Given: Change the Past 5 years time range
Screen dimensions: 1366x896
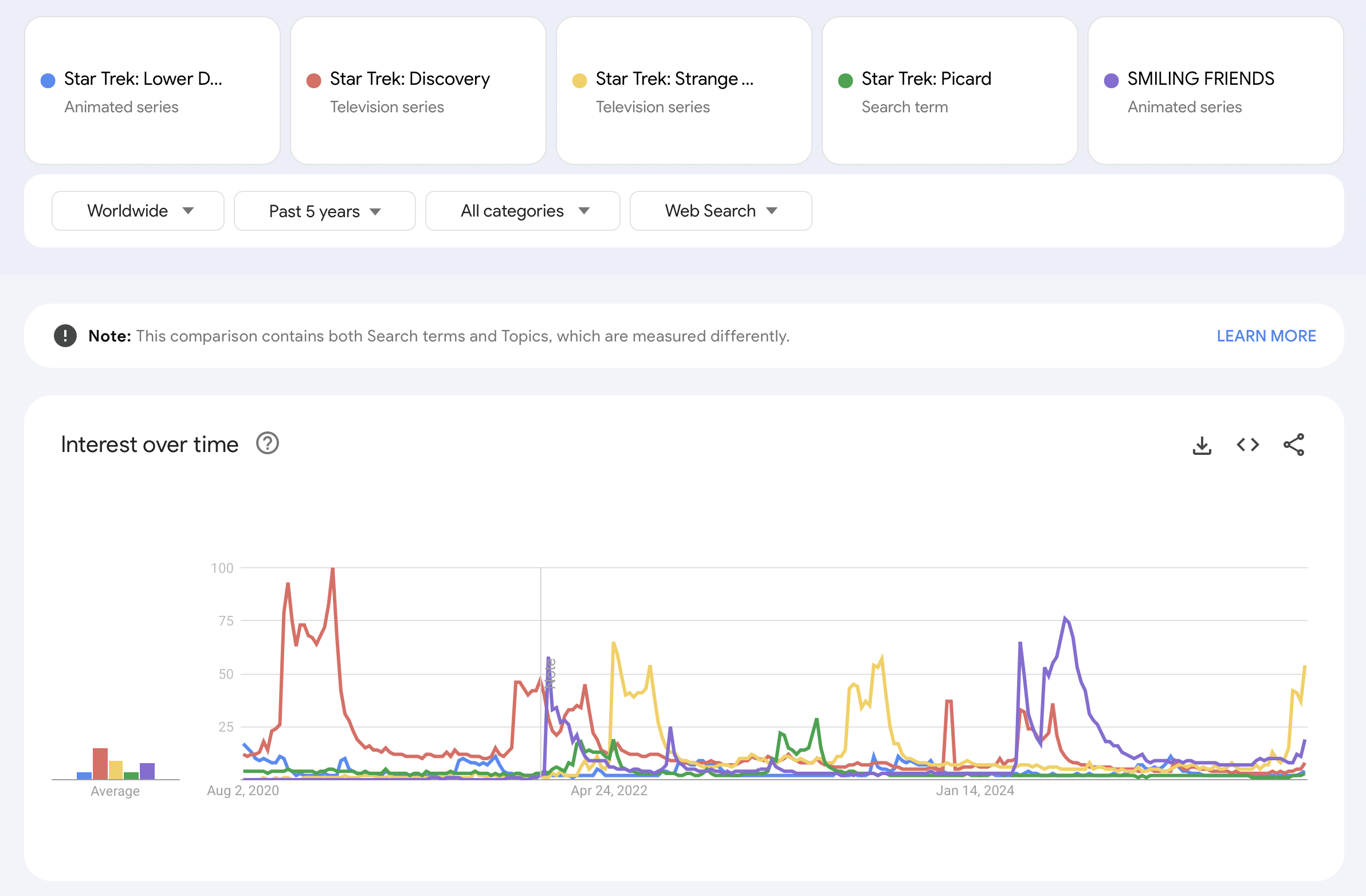Looking at the screenshot, I should click(325, 211).
